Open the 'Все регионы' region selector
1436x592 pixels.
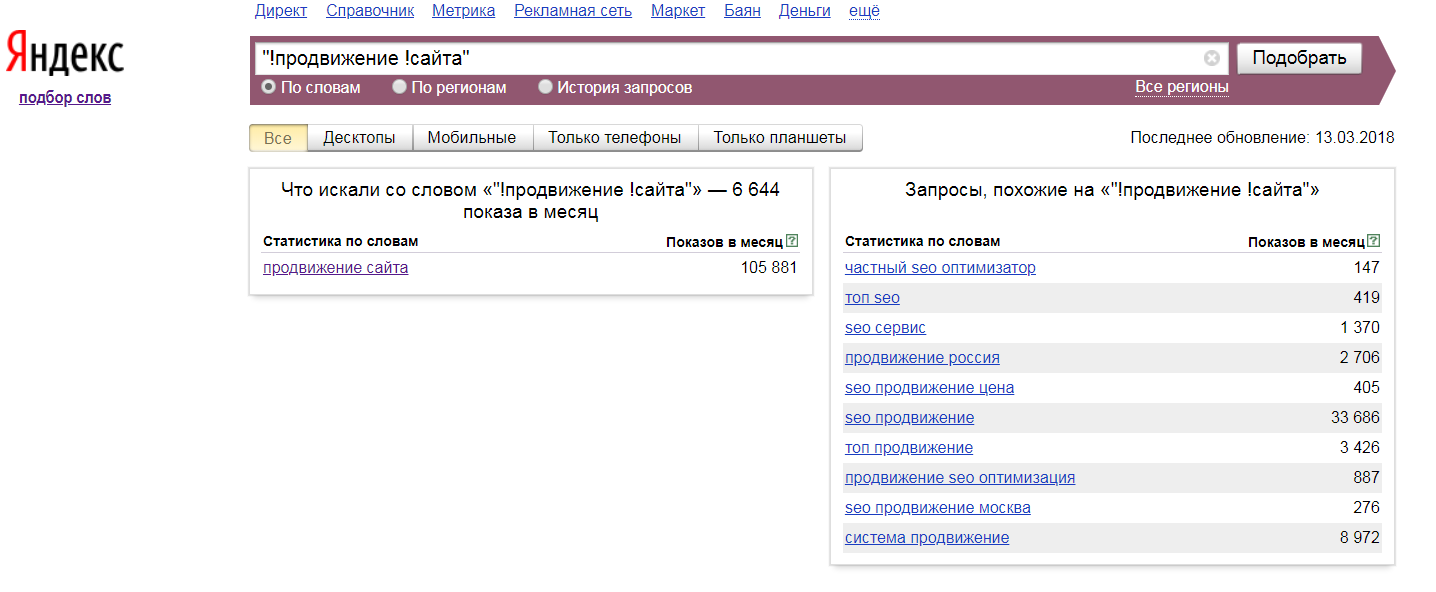tap(1181, 87)
